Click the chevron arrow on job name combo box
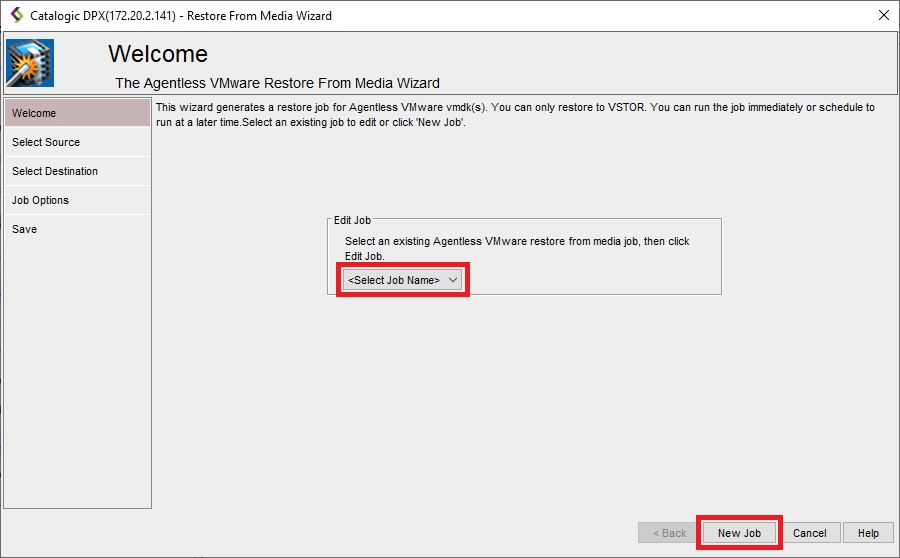The image size is (900, 558). pyautogui.click(x=453, y=280)
